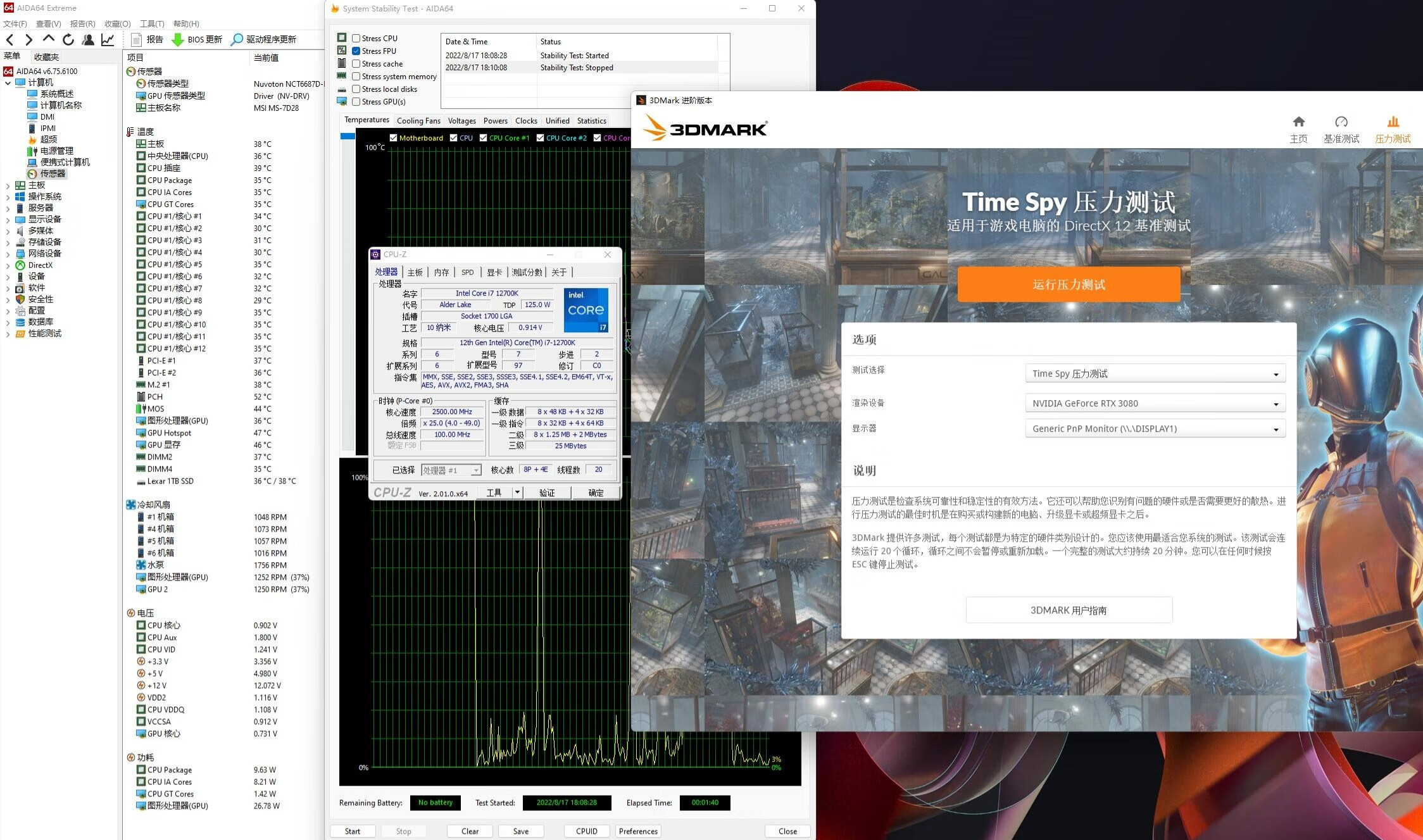Image resolution: width=1423 pixels, height=840 pixels.
Task: Expand the 性能测试 tree node
Action: (8, 334)
